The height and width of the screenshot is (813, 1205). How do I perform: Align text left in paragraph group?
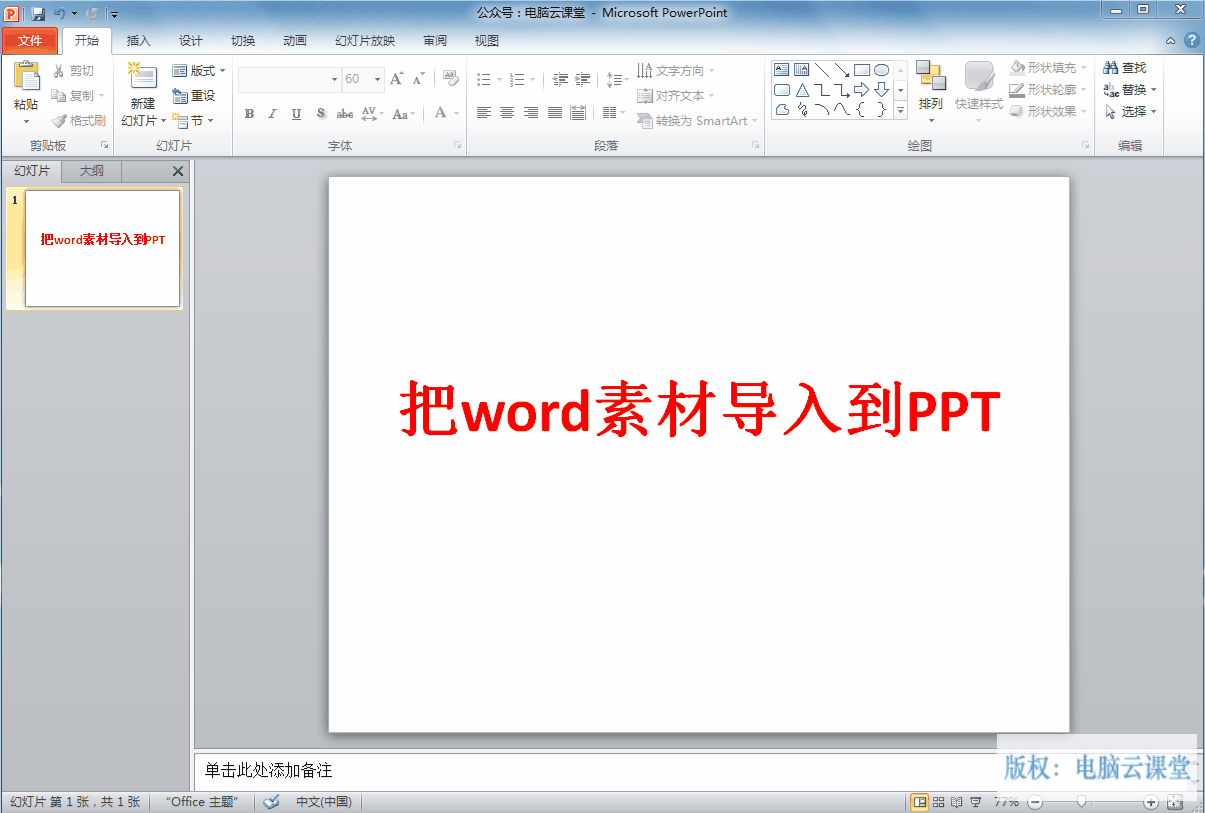pos(484,113)
